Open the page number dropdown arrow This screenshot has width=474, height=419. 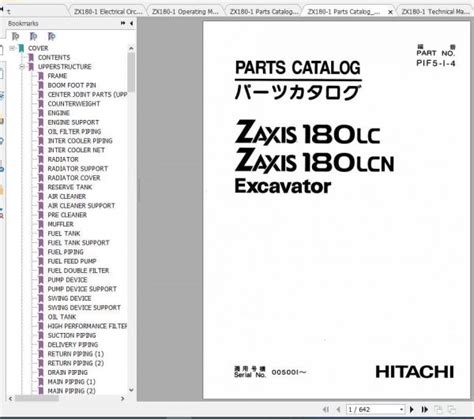401,409
